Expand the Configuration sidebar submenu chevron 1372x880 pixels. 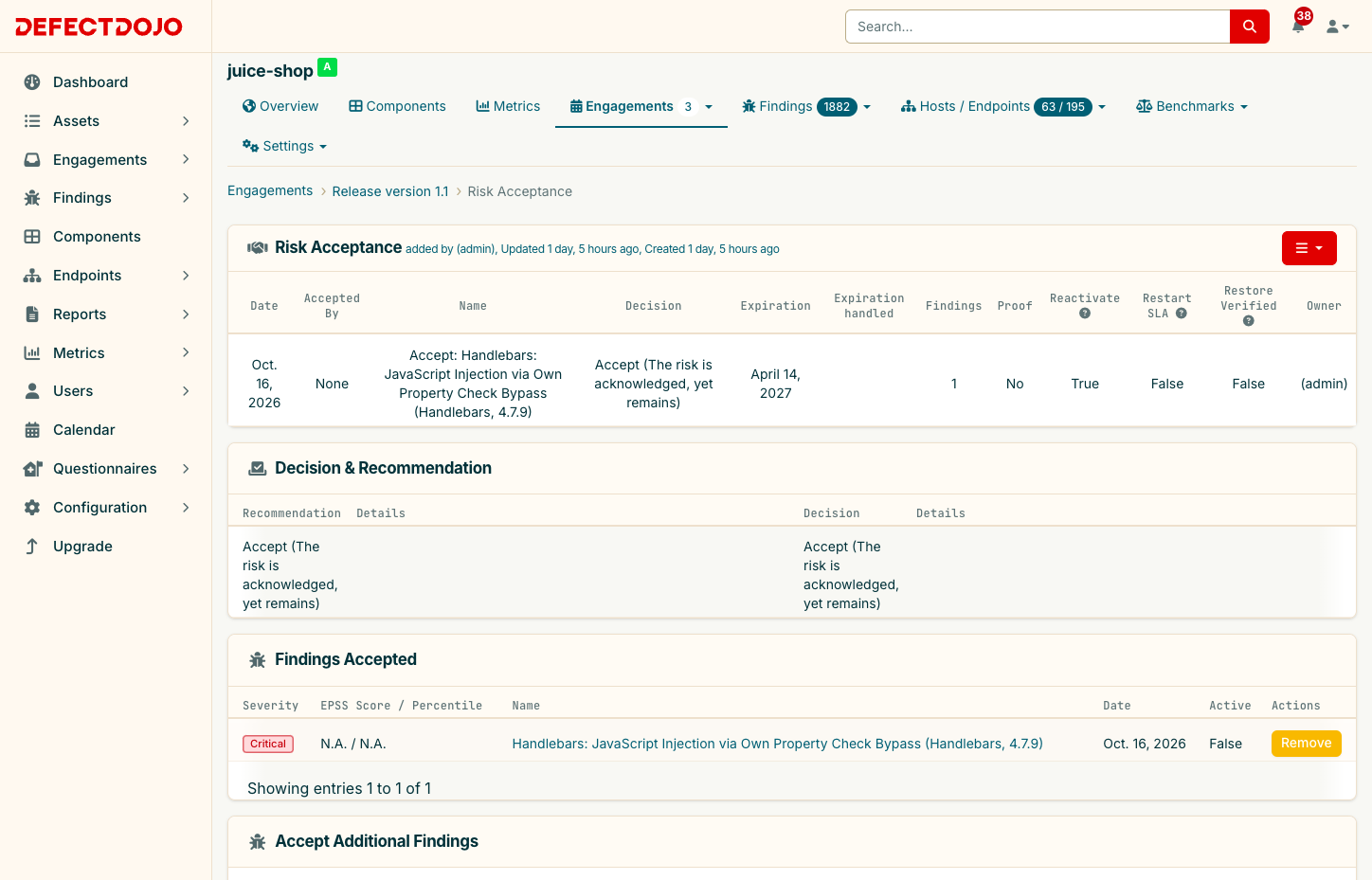pyautogui.click(x=186, y=508)
